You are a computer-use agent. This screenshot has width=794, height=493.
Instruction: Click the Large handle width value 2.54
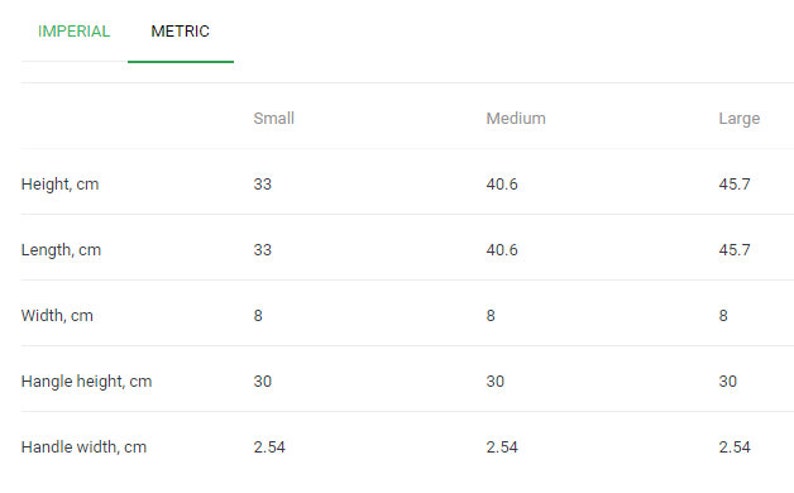point(734,447)
